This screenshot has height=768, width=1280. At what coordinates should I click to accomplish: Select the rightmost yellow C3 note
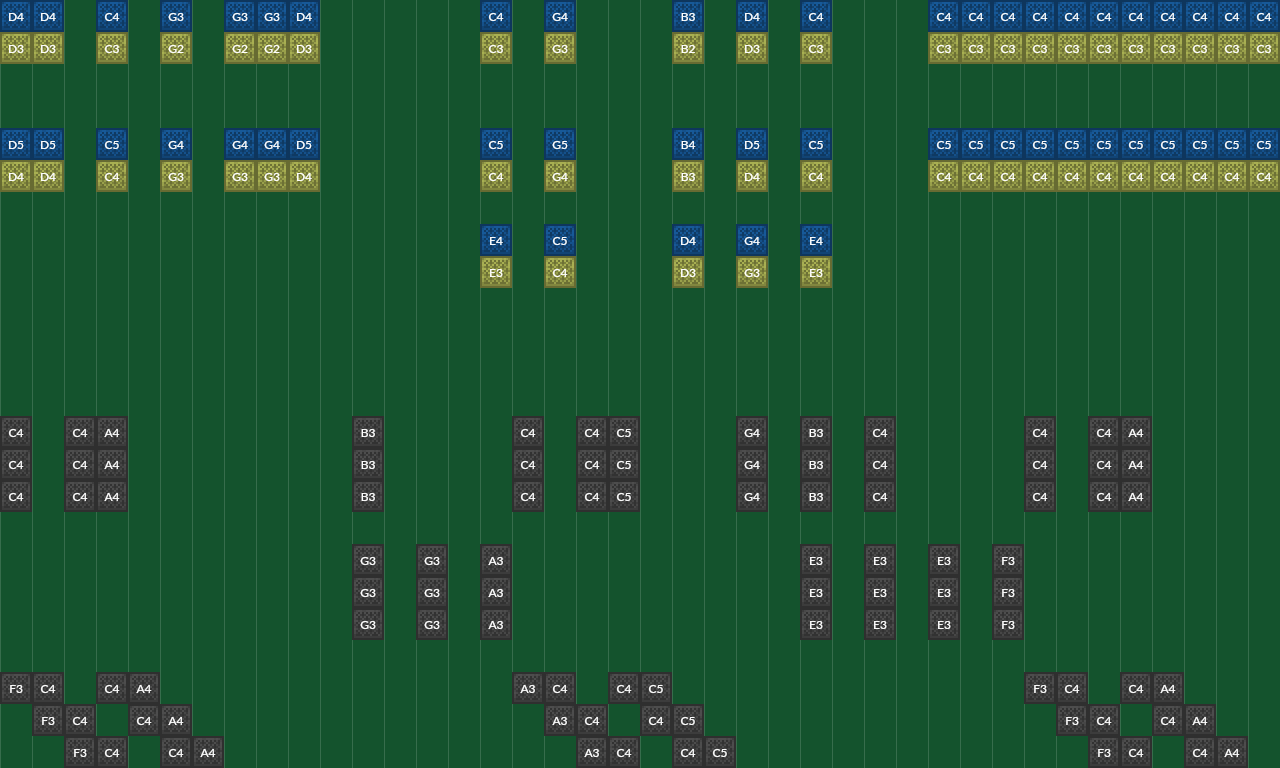tap(1264, 48)
